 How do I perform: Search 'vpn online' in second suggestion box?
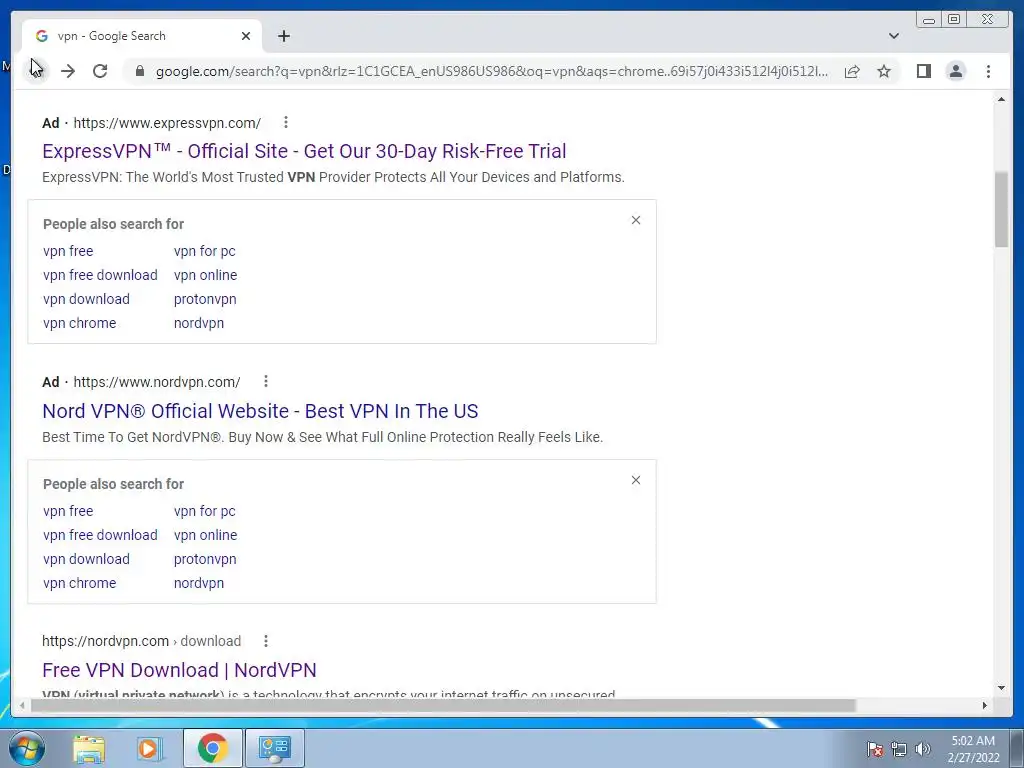click(205, 535)
